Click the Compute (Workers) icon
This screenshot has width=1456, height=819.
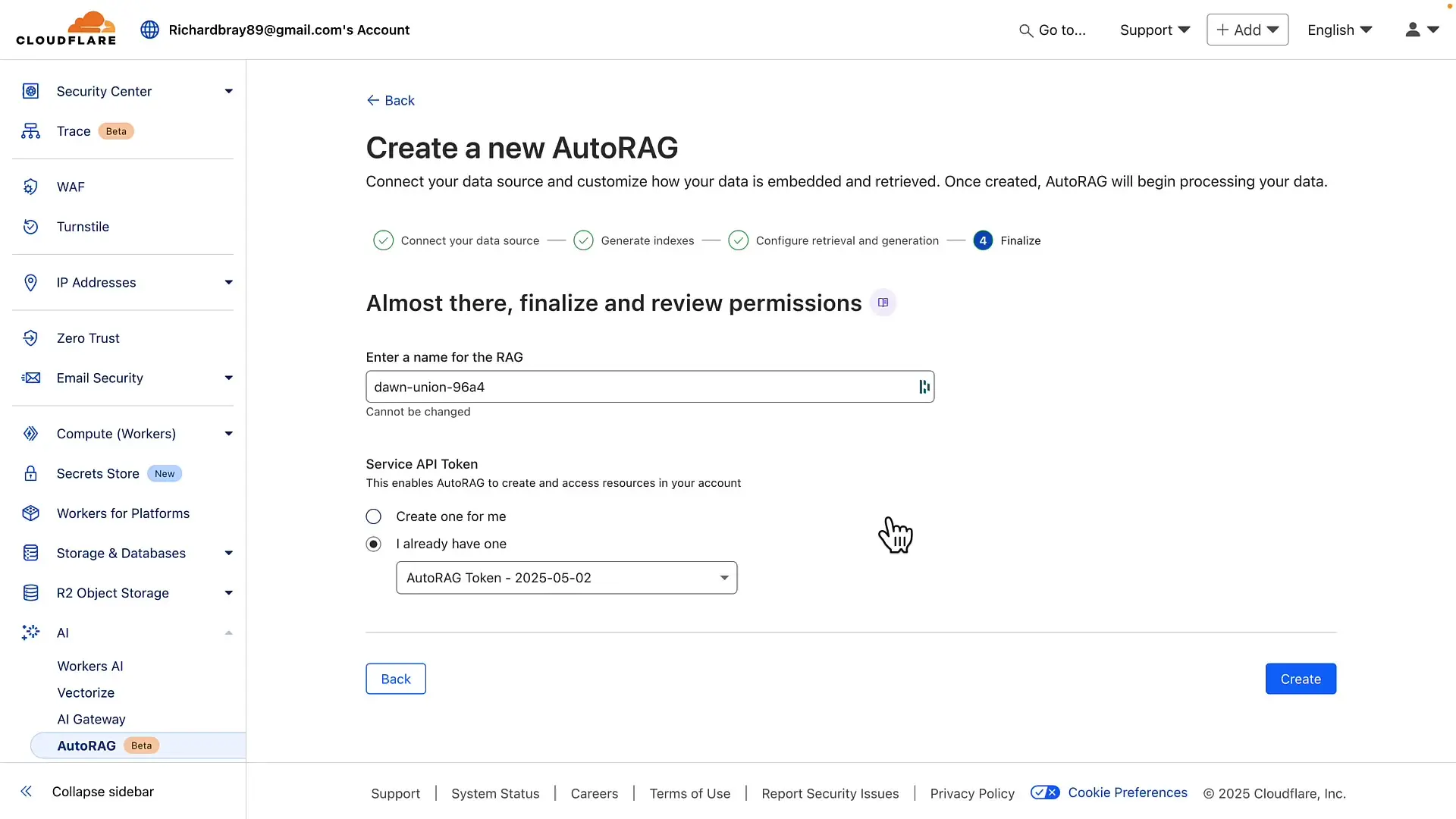[x=30, y=434]
